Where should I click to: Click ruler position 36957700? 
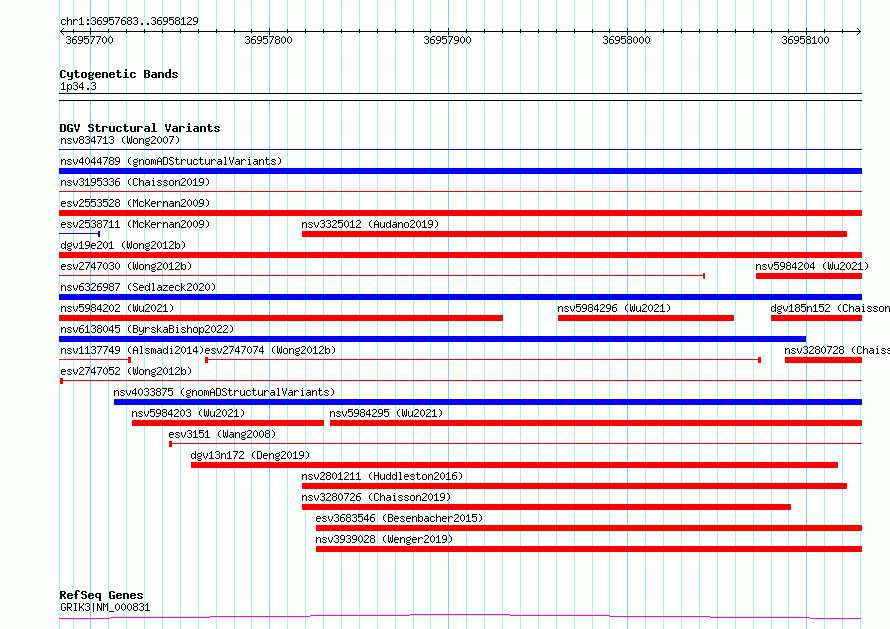pos(90,40)
